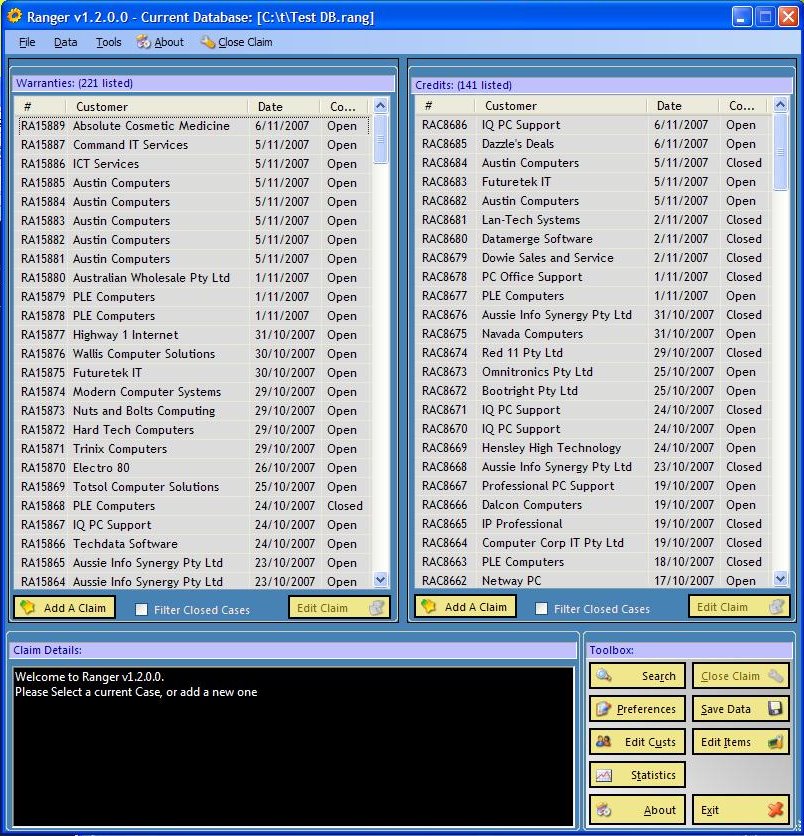Click Close Claim in the menu toolbar

(x=236, y=42)
